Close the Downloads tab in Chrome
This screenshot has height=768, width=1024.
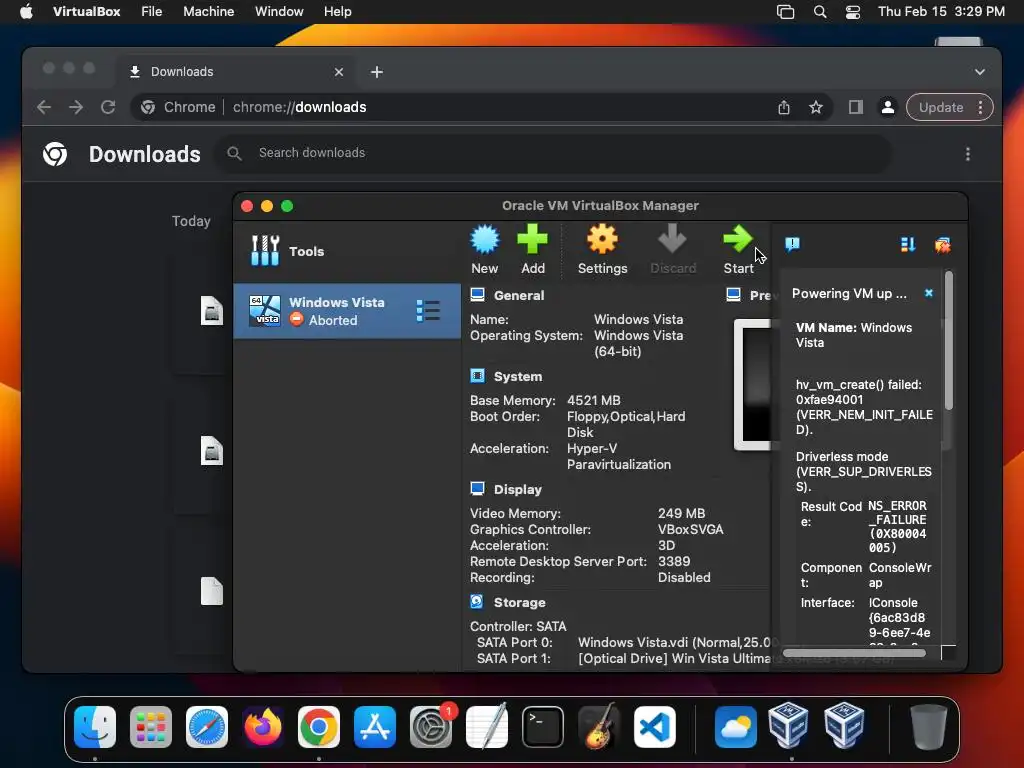(339, 72)
